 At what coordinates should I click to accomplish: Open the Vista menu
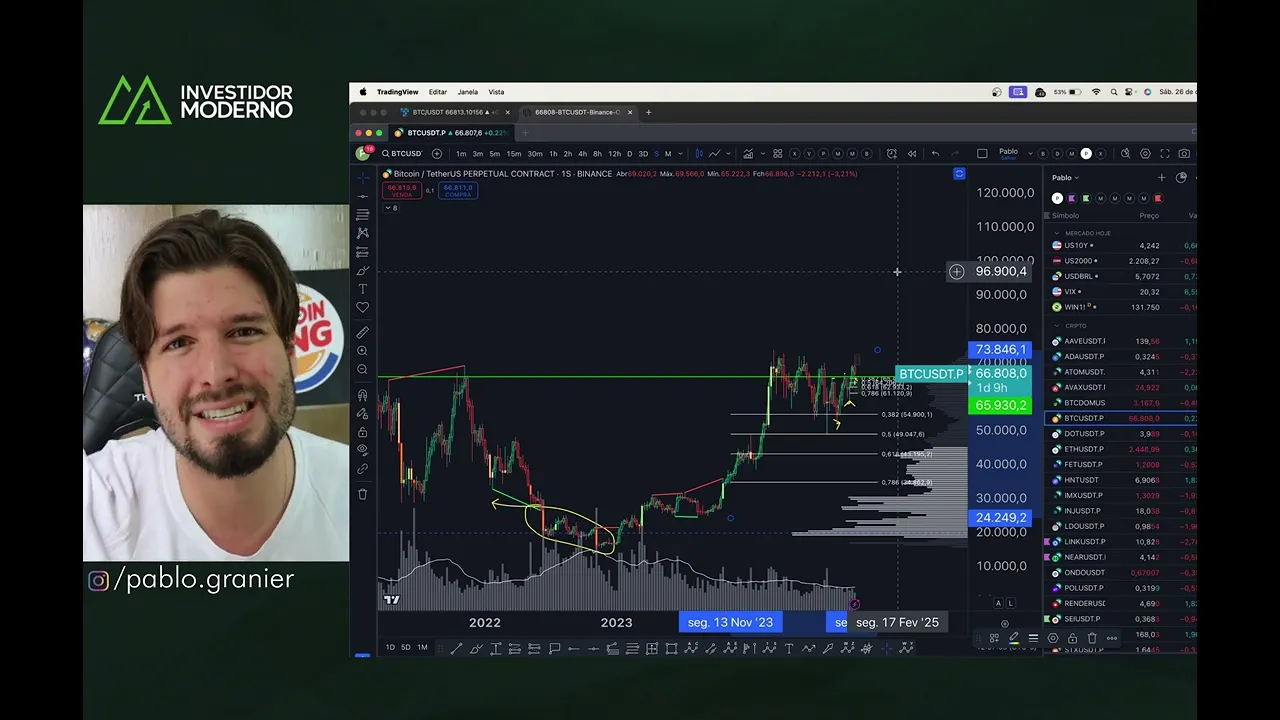496,92
